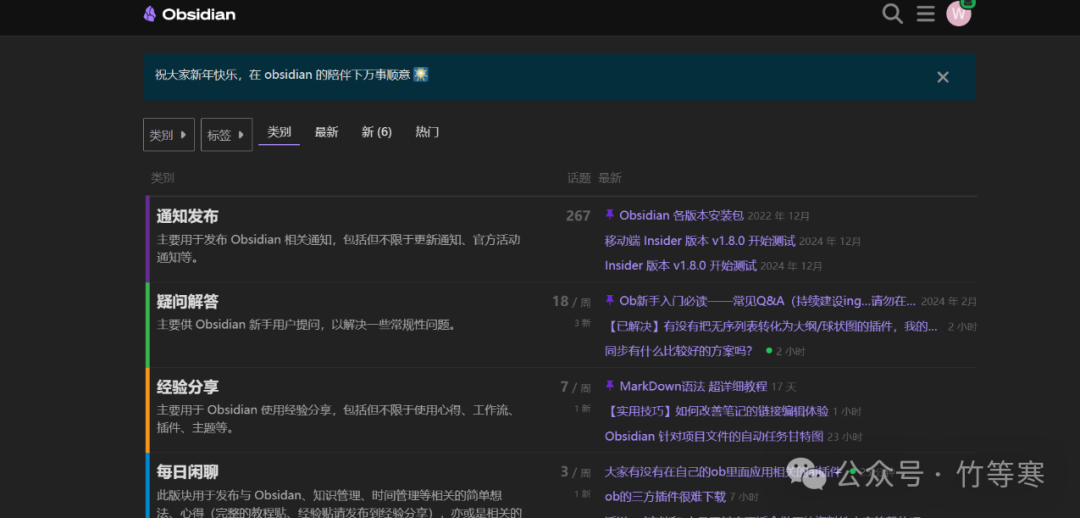Switch to the 热门 tab
Screen dimensions: 1080x518
coord(427,132)
